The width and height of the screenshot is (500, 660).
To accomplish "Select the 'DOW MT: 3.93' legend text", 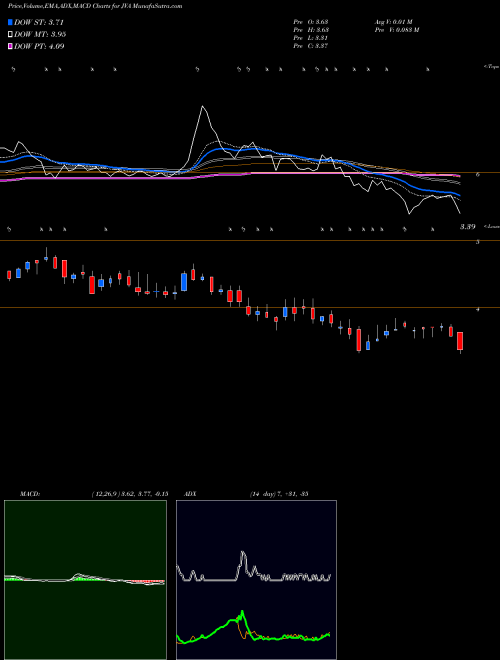I will (x=40, y=35).
